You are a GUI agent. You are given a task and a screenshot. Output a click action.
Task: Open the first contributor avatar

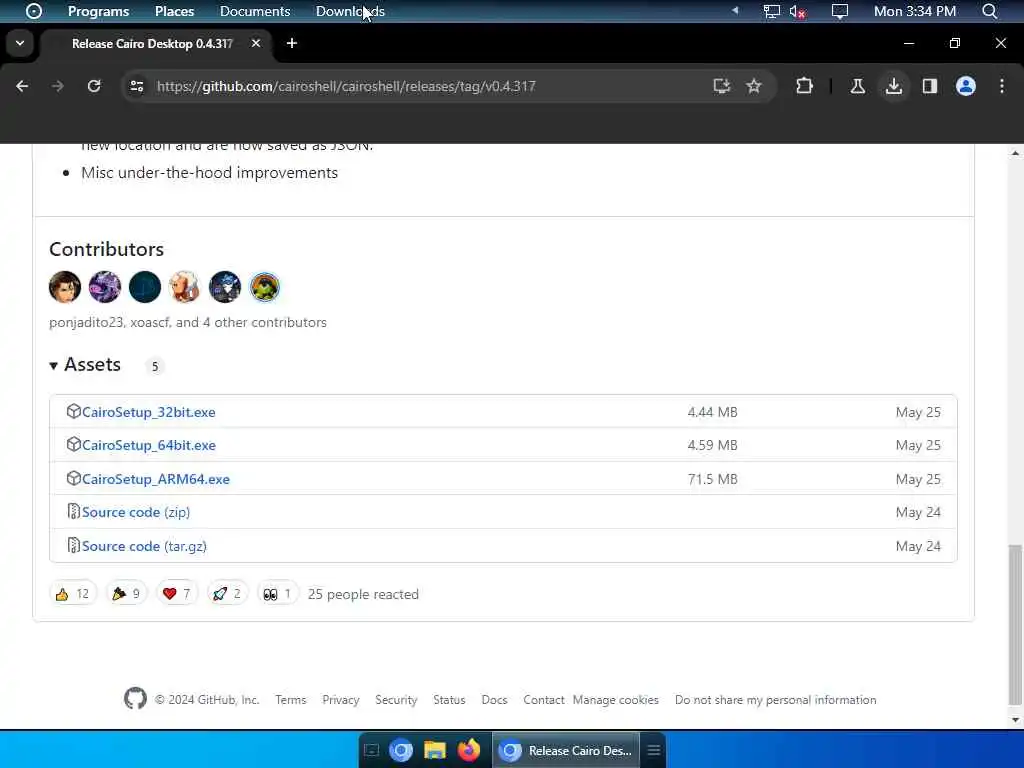[x=65, y=287]
